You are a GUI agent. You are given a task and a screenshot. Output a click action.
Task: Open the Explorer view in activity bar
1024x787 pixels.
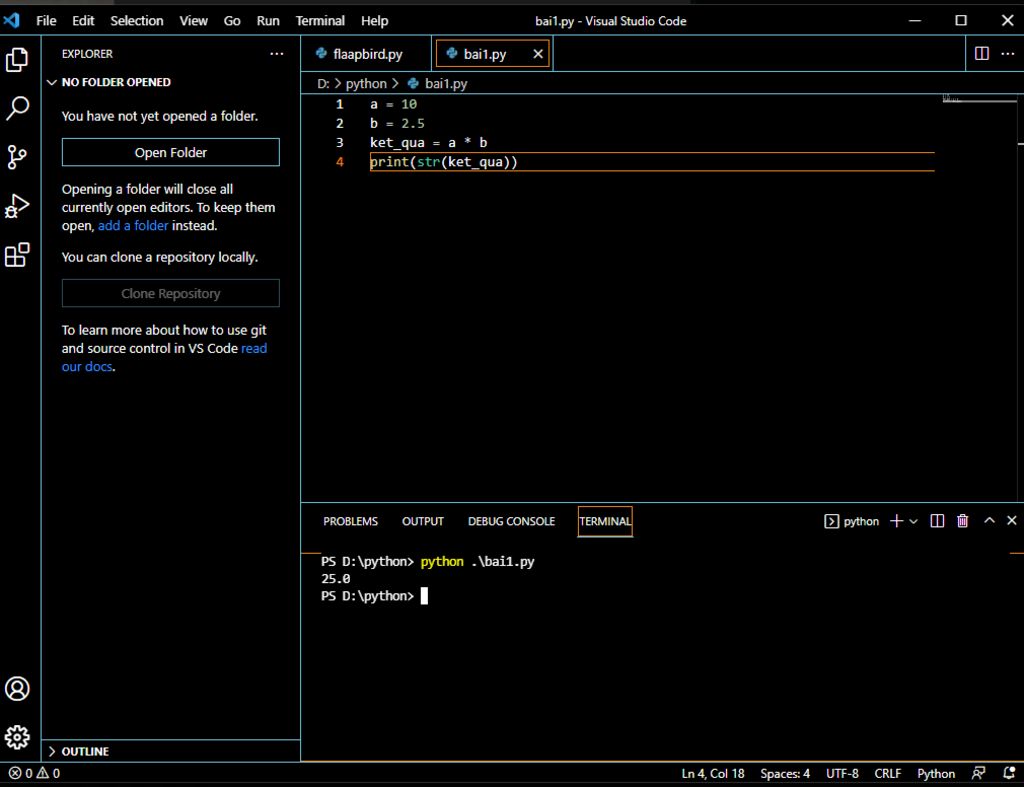tap(17, 59)
